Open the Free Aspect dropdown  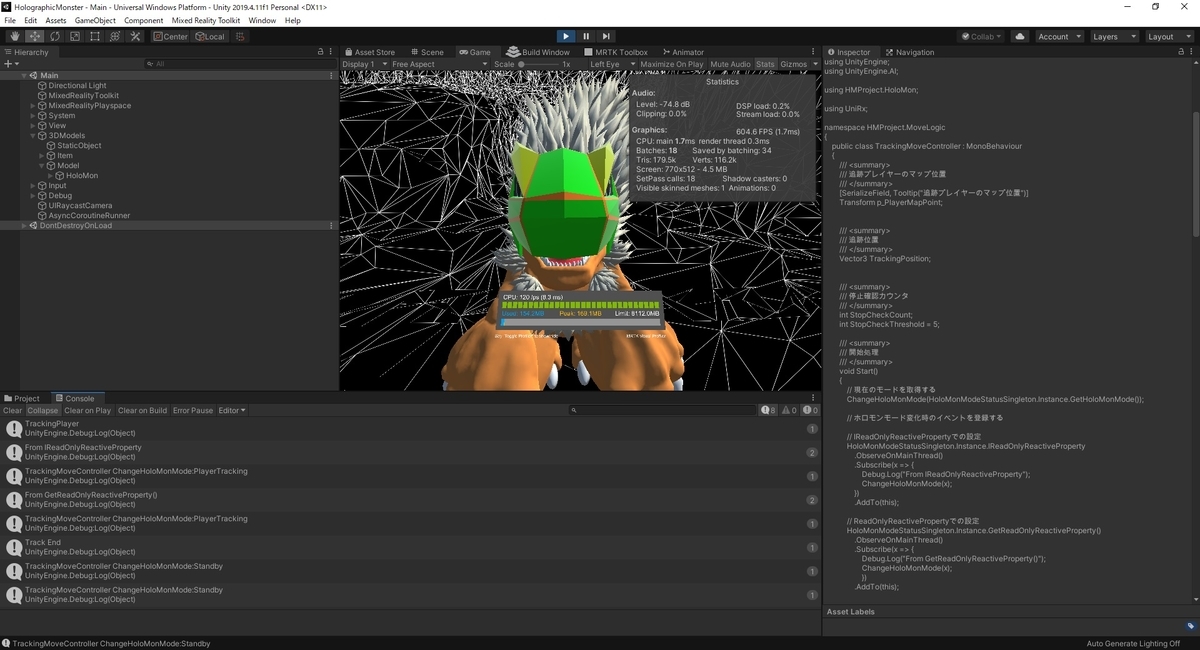coord(439,64)
